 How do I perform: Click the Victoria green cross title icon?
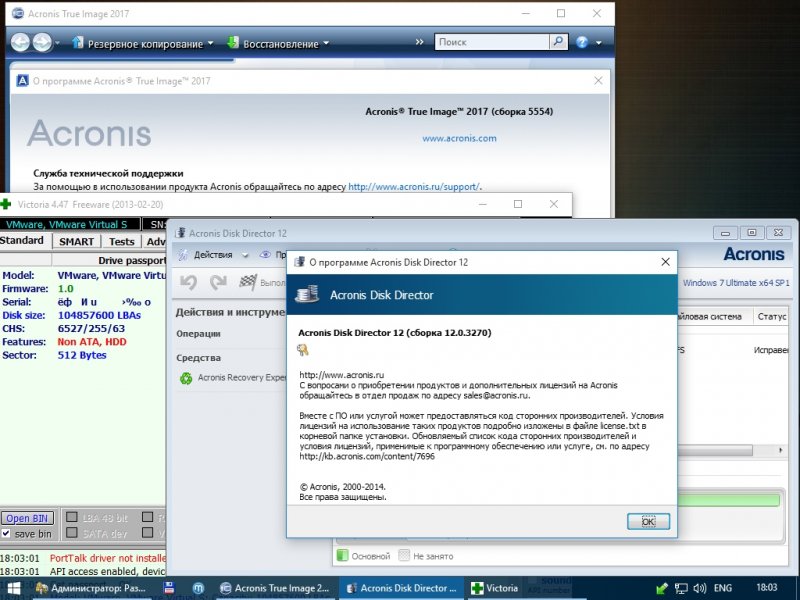tap(6, 204)
